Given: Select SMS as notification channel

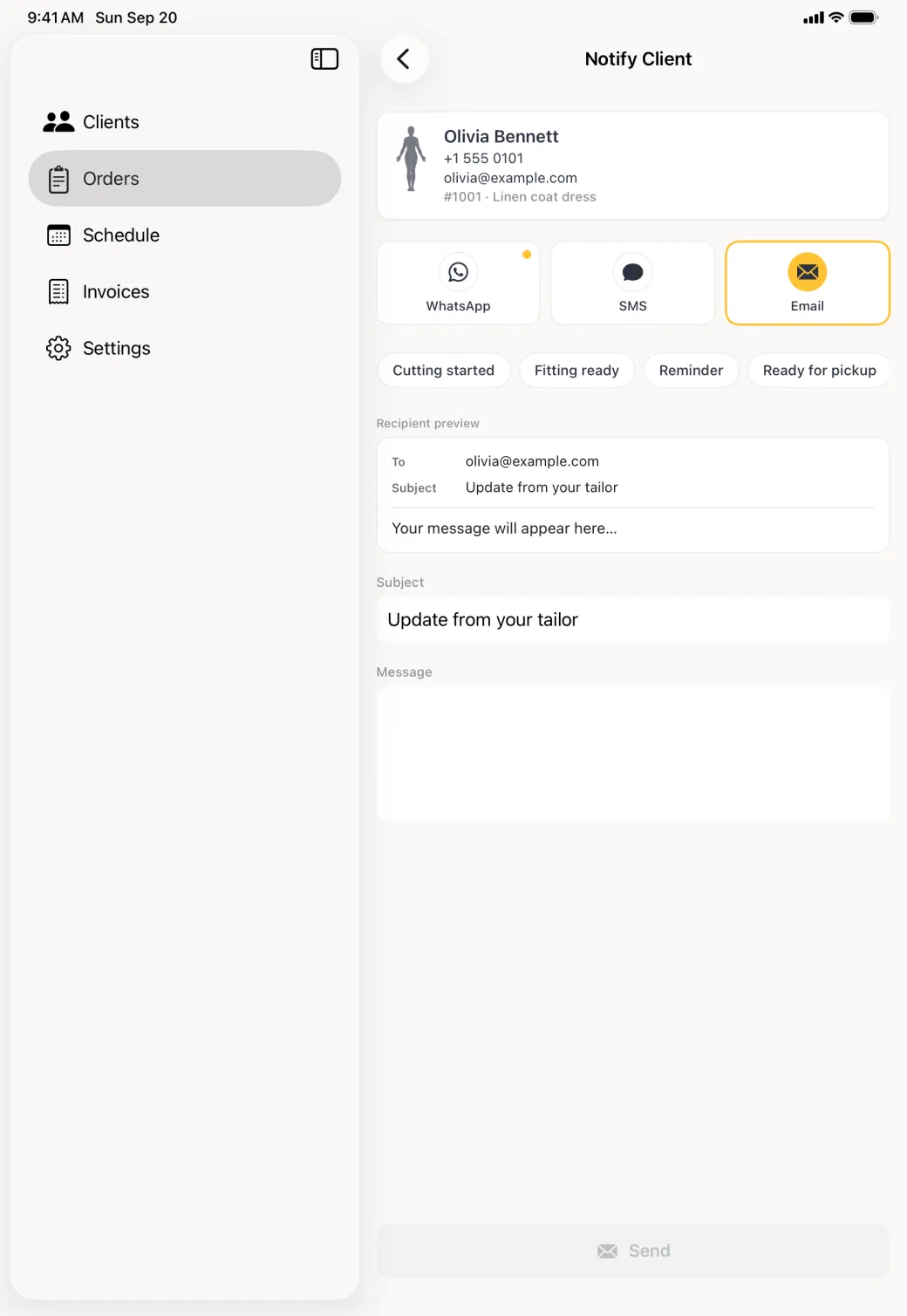Looking at the screenshot, I should click(x=633, y=283).
